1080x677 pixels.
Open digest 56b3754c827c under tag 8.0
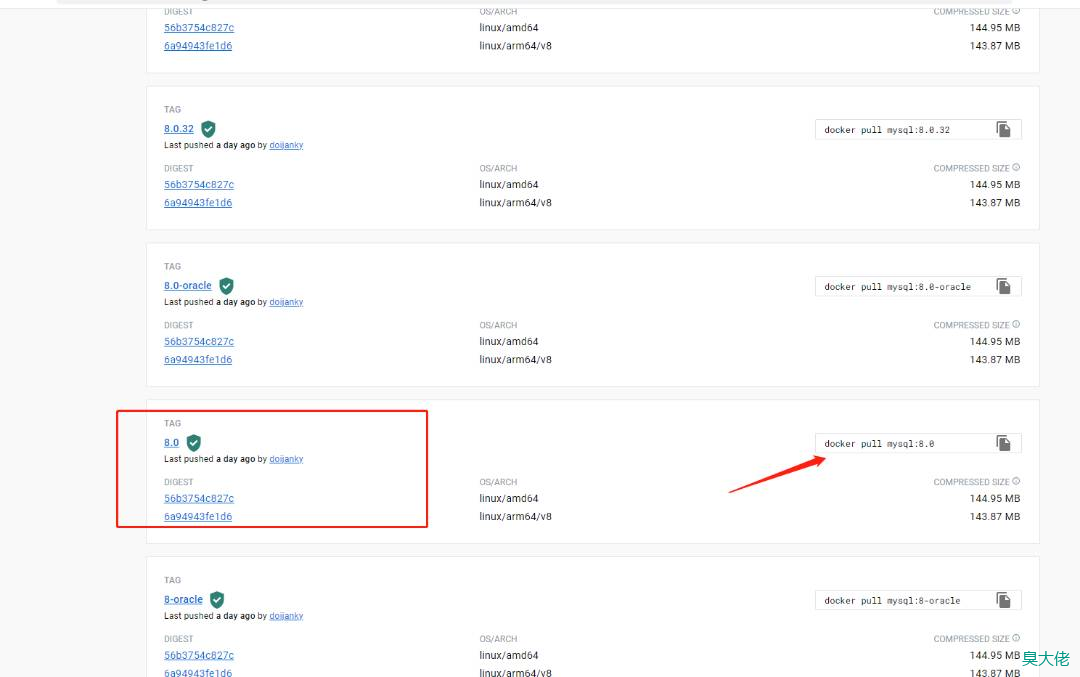(199, 499)
